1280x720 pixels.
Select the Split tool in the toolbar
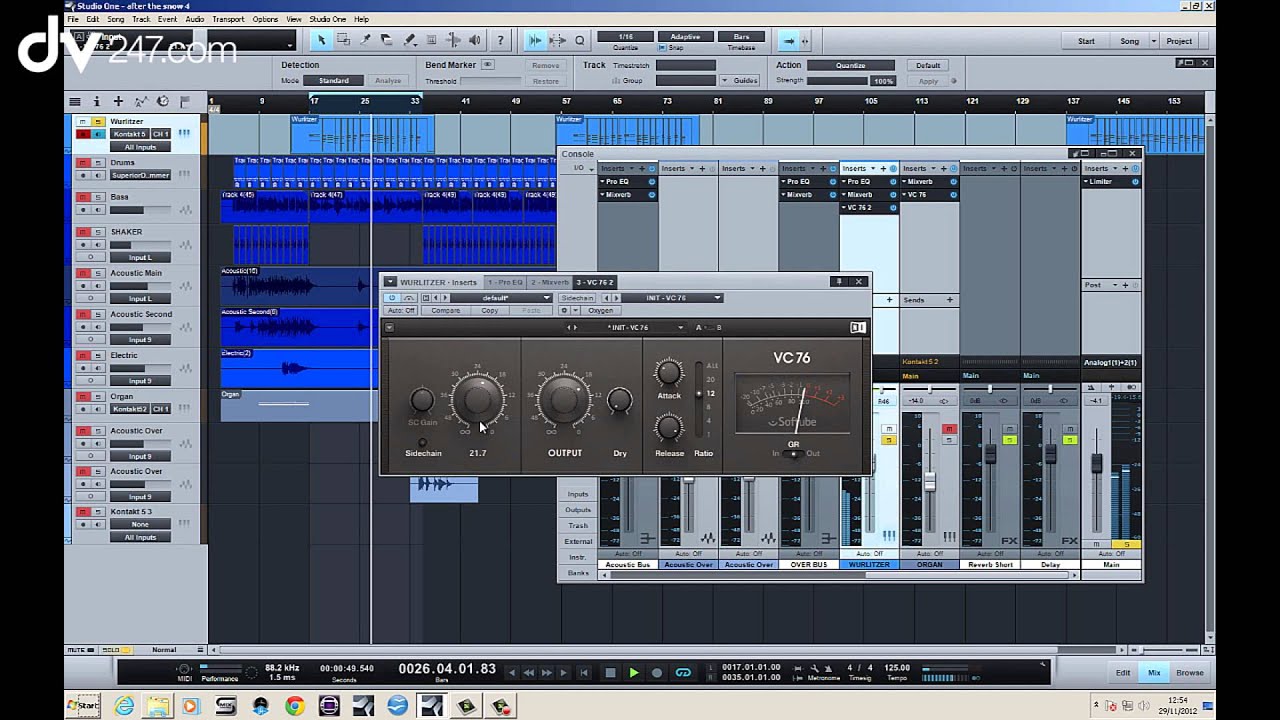pyautogui.click(x=365, y=40)
